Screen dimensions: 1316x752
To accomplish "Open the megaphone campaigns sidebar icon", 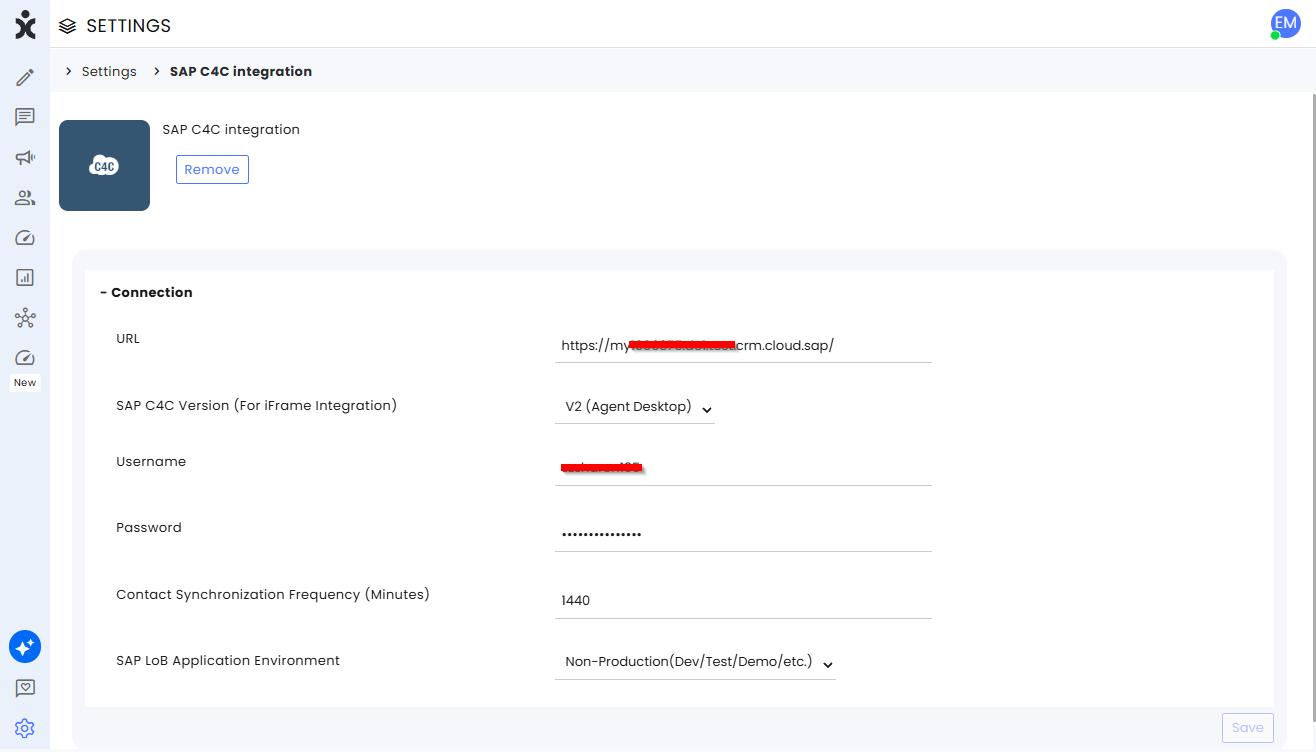I will 25,157.
